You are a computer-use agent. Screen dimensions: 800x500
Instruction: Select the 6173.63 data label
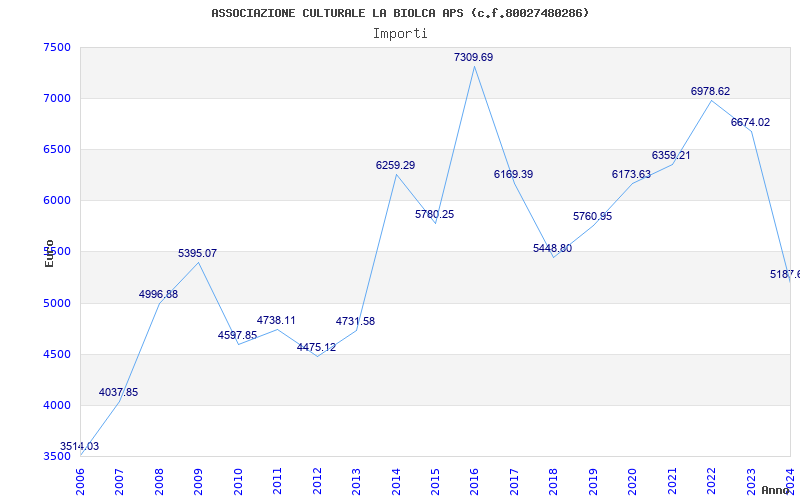click(631, 174)
